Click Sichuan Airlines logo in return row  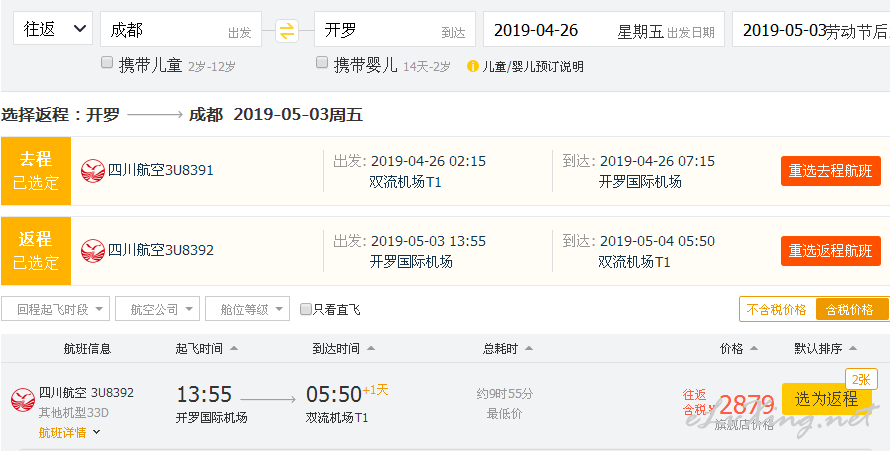point(93,251)
